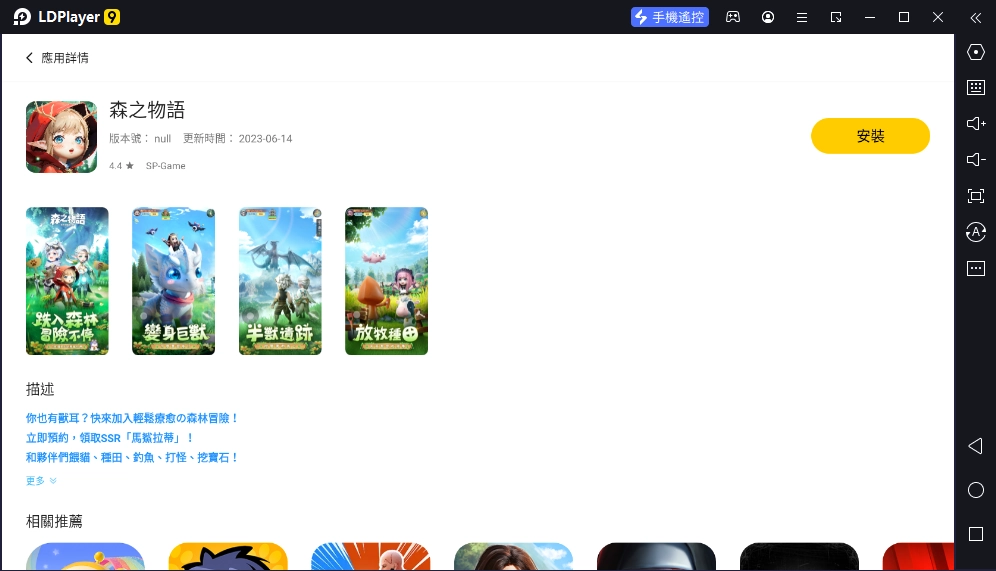The image size is (996, 571).
Task: Expand description with 更多 link
Action: (x=41, y=481)
